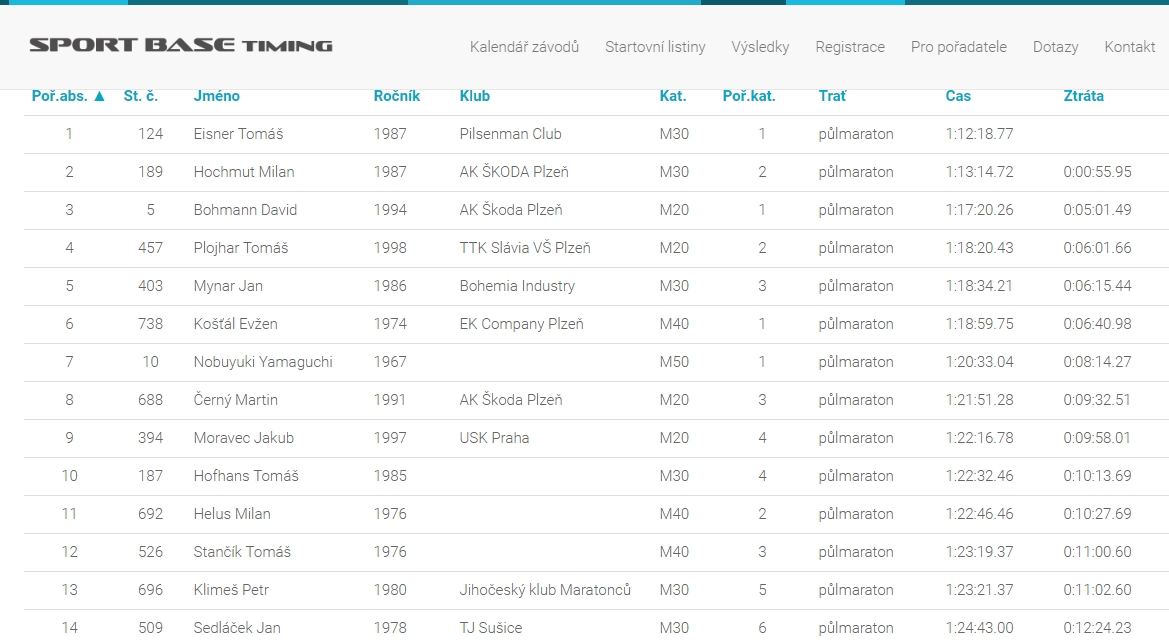Select the name Plojhar Tomáš
Screen dimensions: 1169x643
[x=241, y=248]
